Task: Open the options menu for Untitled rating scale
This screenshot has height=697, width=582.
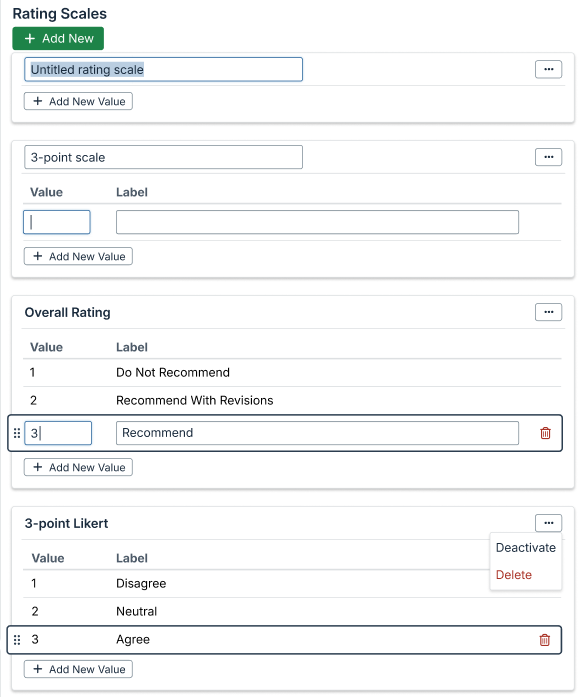Action: (548, 69)
